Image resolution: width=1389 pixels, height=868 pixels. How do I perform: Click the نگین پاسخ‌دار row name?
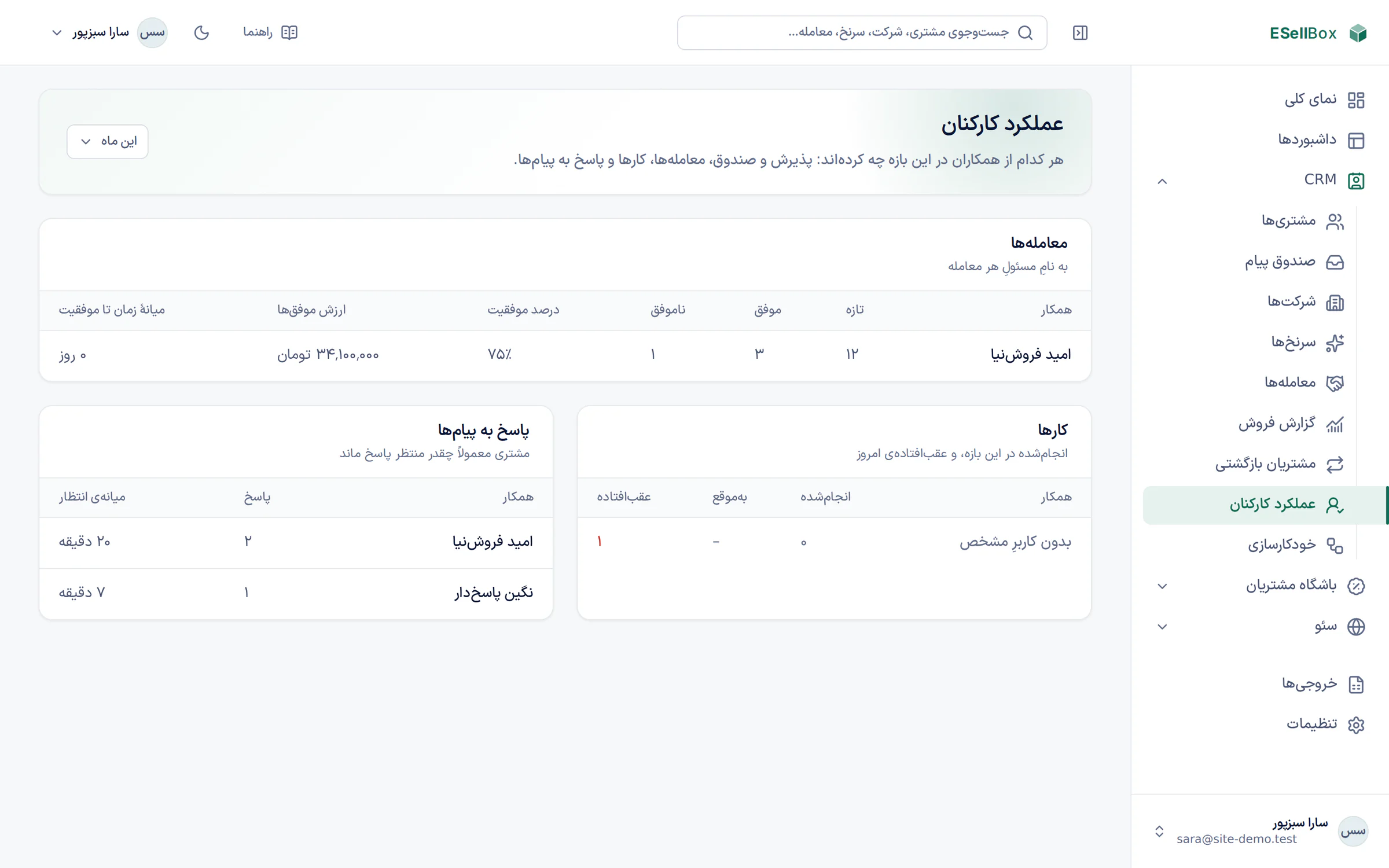(x=494, y=593)
